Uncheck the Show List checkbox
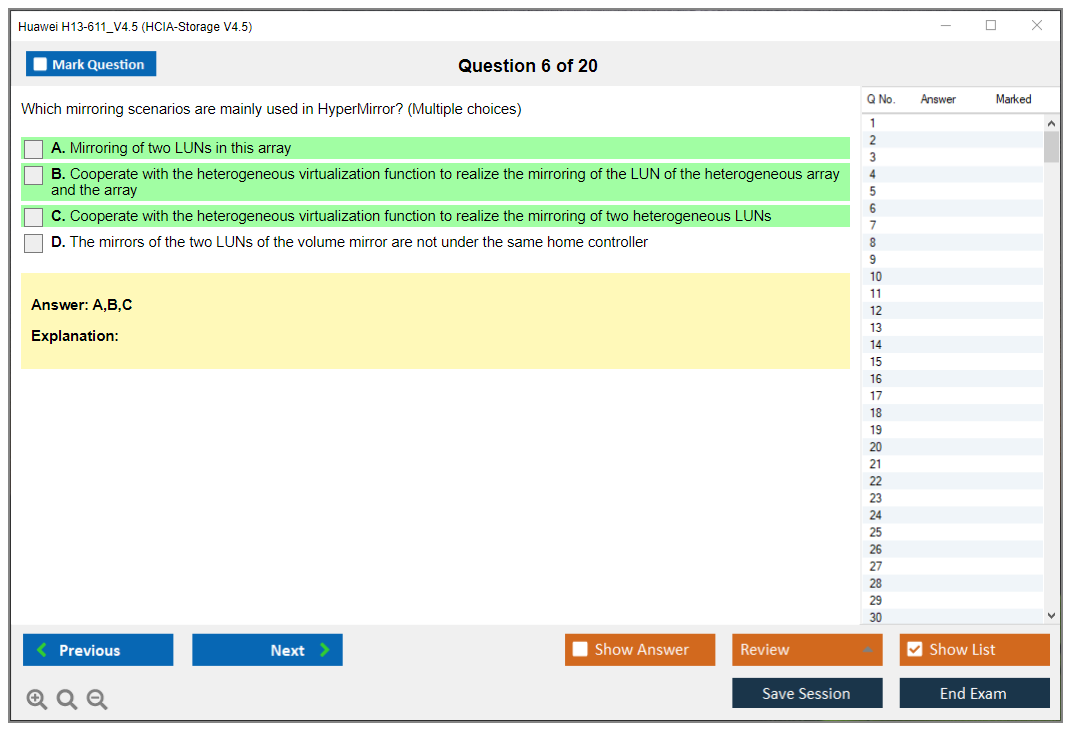 click(x=914, y=650)
